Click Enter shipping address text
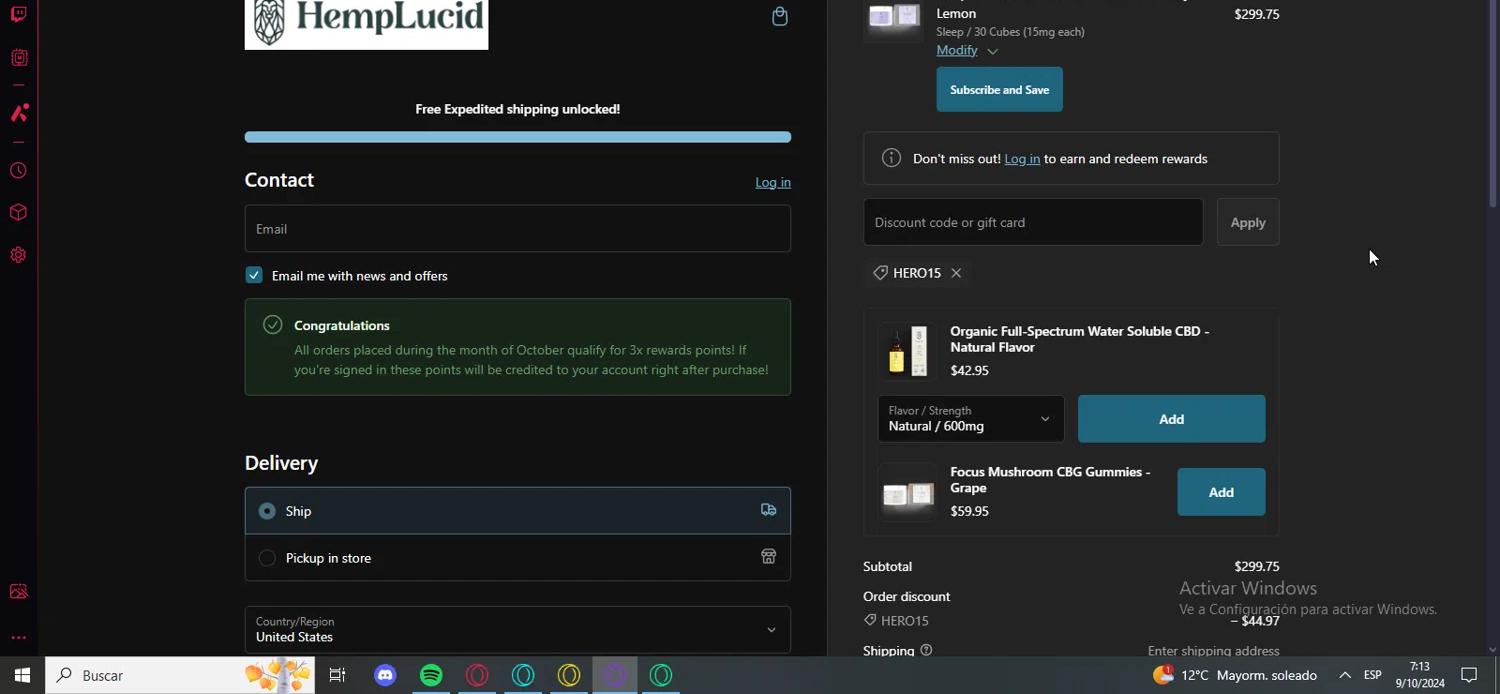 [1214, 651]
